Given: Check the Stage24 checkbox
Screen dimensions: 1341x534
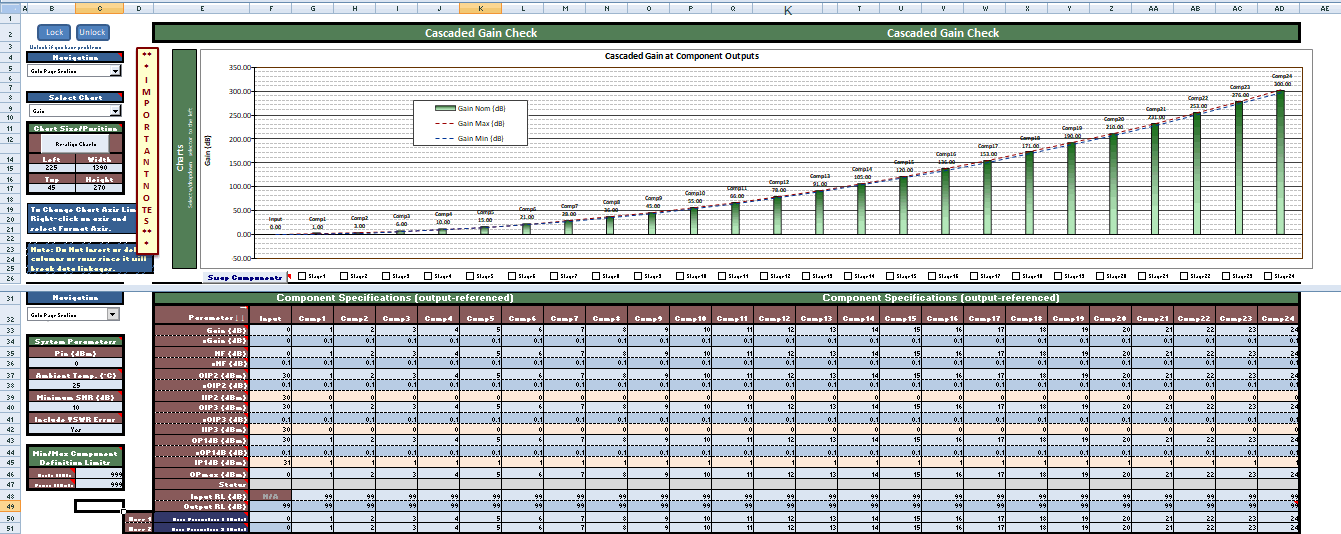Looking at the screenshot, I should pyautogui.click(x=1270, y=276).
